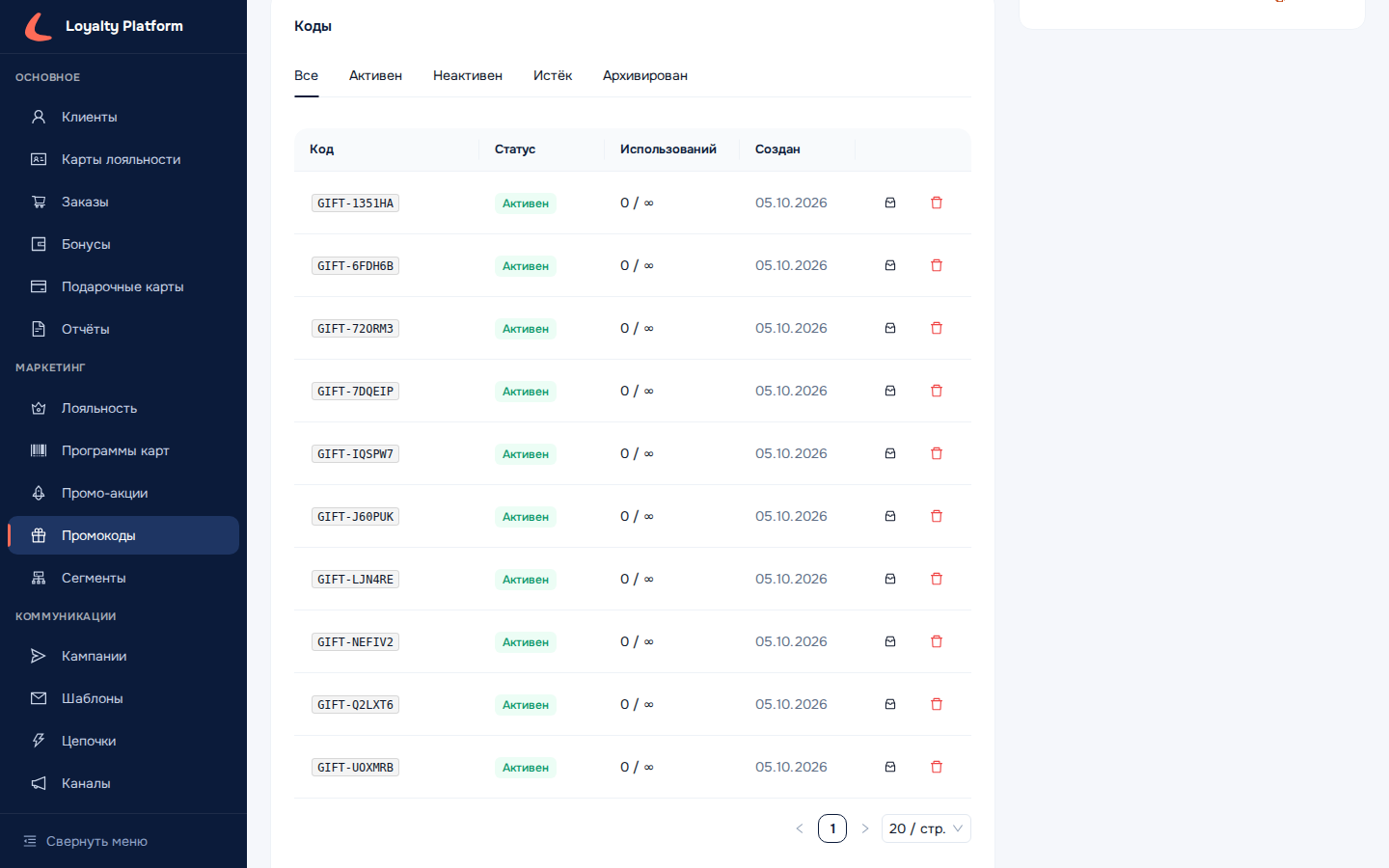
Task: Switch to the Архивирован tab
Action: (x=645, y=75)
